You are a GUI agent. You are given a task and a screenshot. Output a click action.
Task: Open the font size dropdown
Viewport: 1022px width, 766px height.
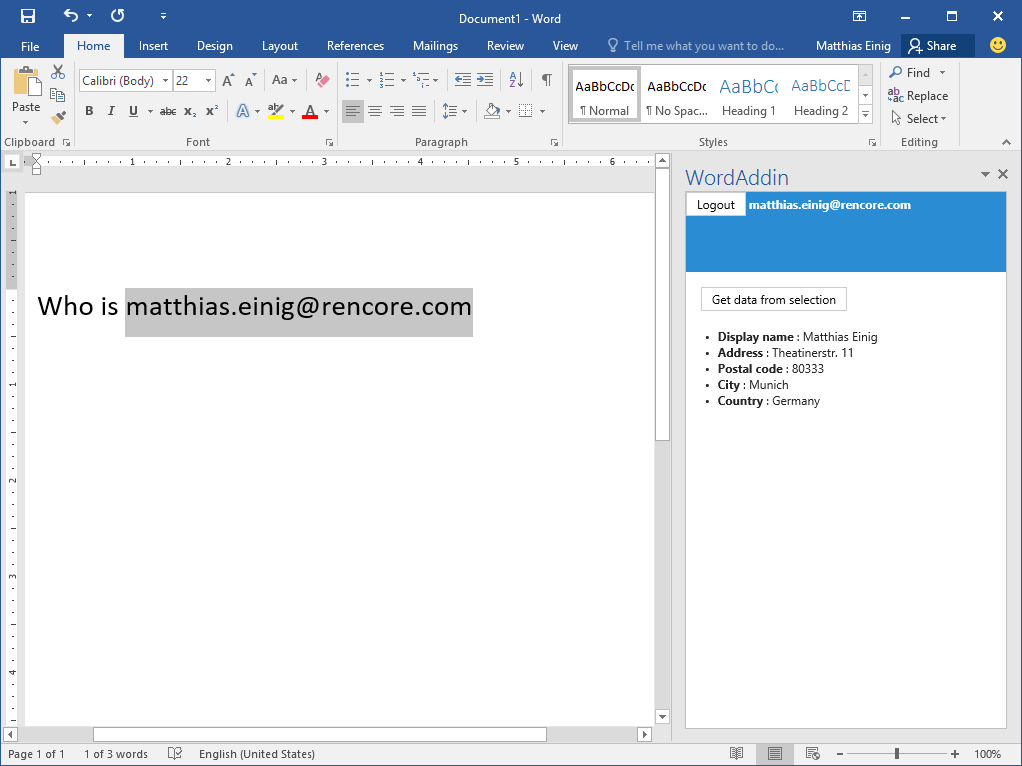tap(209, 81)
